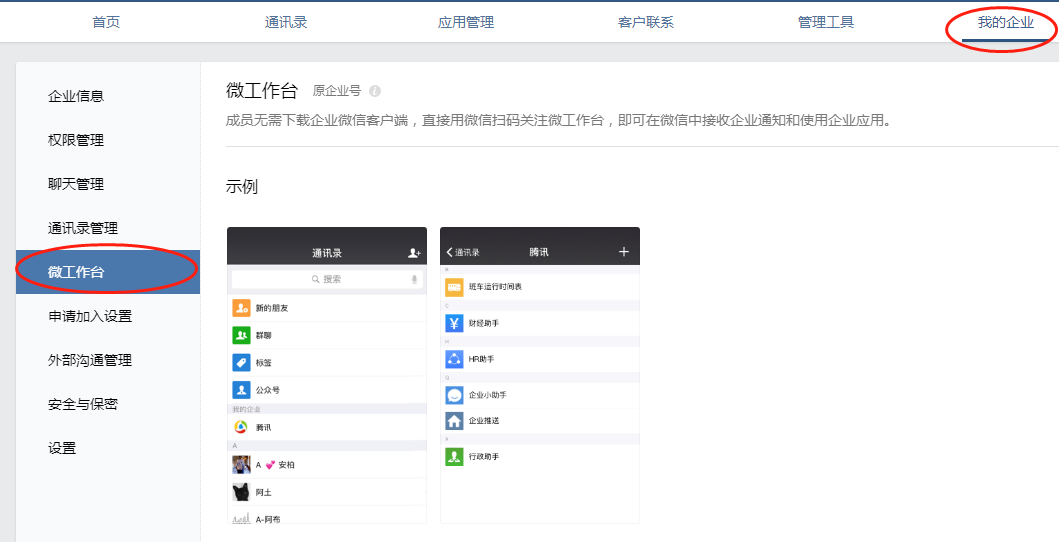Click the orange 新的朋友 icon
Screen dimensions: 1059x542
click(x=241, y=308)
